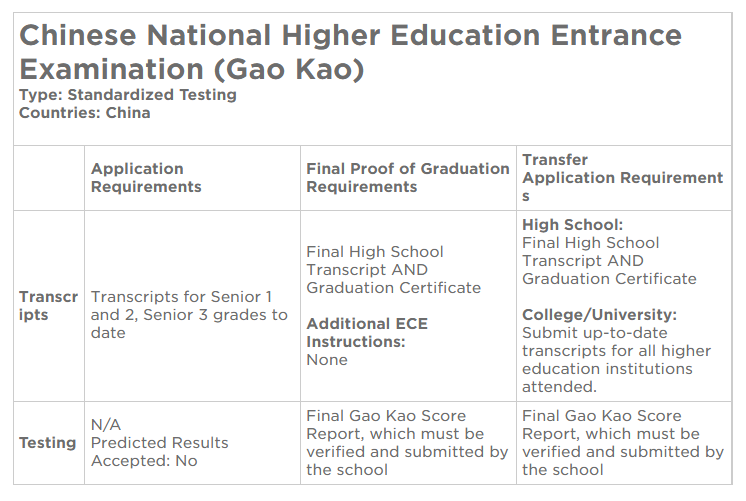Image resolution: width=746 pixels, height=501 pixels.
Task: Select 'Final High School Transcript AND' in graduation column
Action: point(375,261)
